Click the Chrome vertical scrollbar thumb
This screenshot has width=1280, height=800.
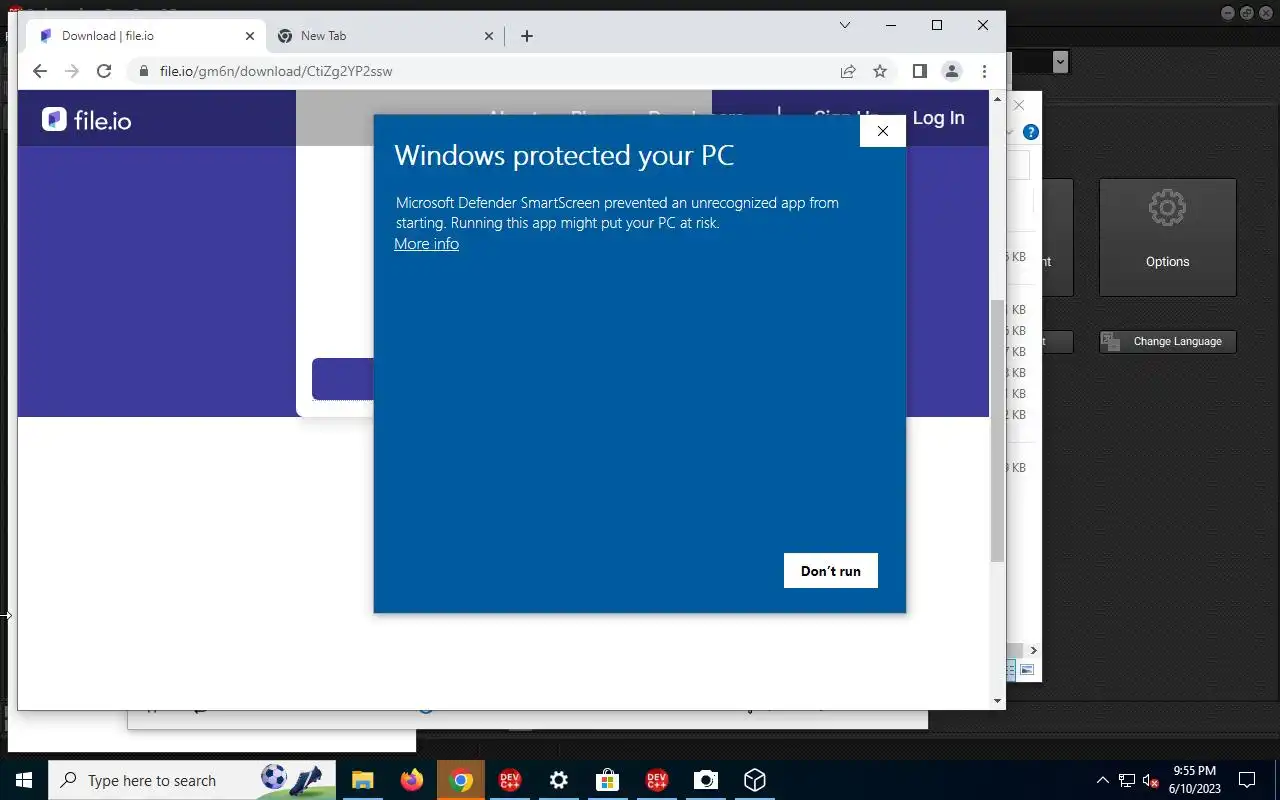coord(997,430)
